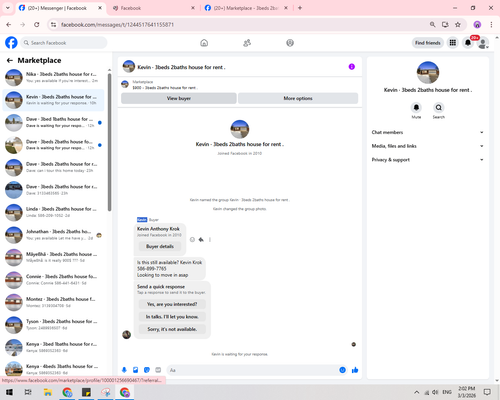Open the Chrome profile avatar icon

(x=477, y=25)
